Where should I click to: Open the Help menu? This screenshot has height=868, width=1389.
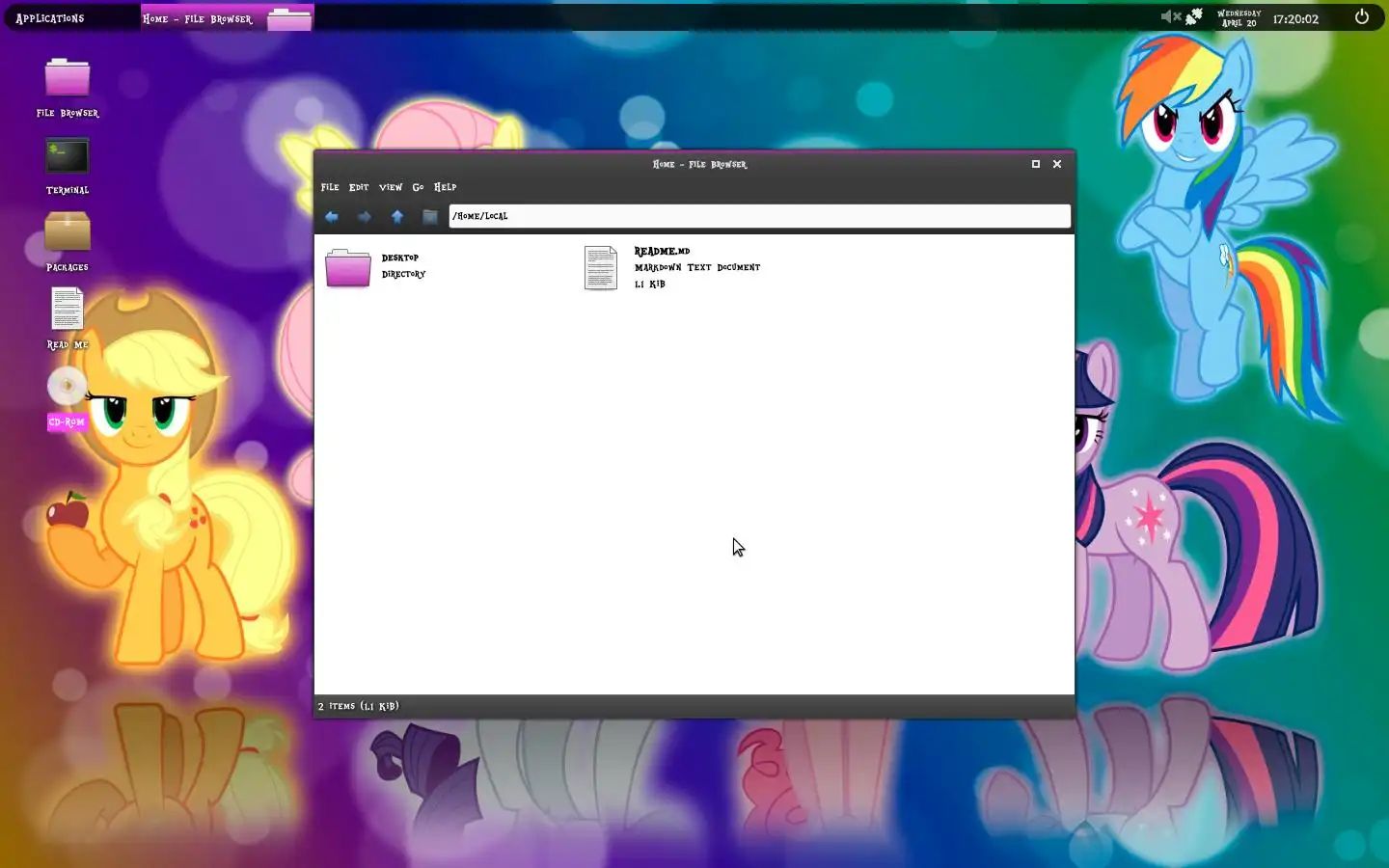point(445,187)
